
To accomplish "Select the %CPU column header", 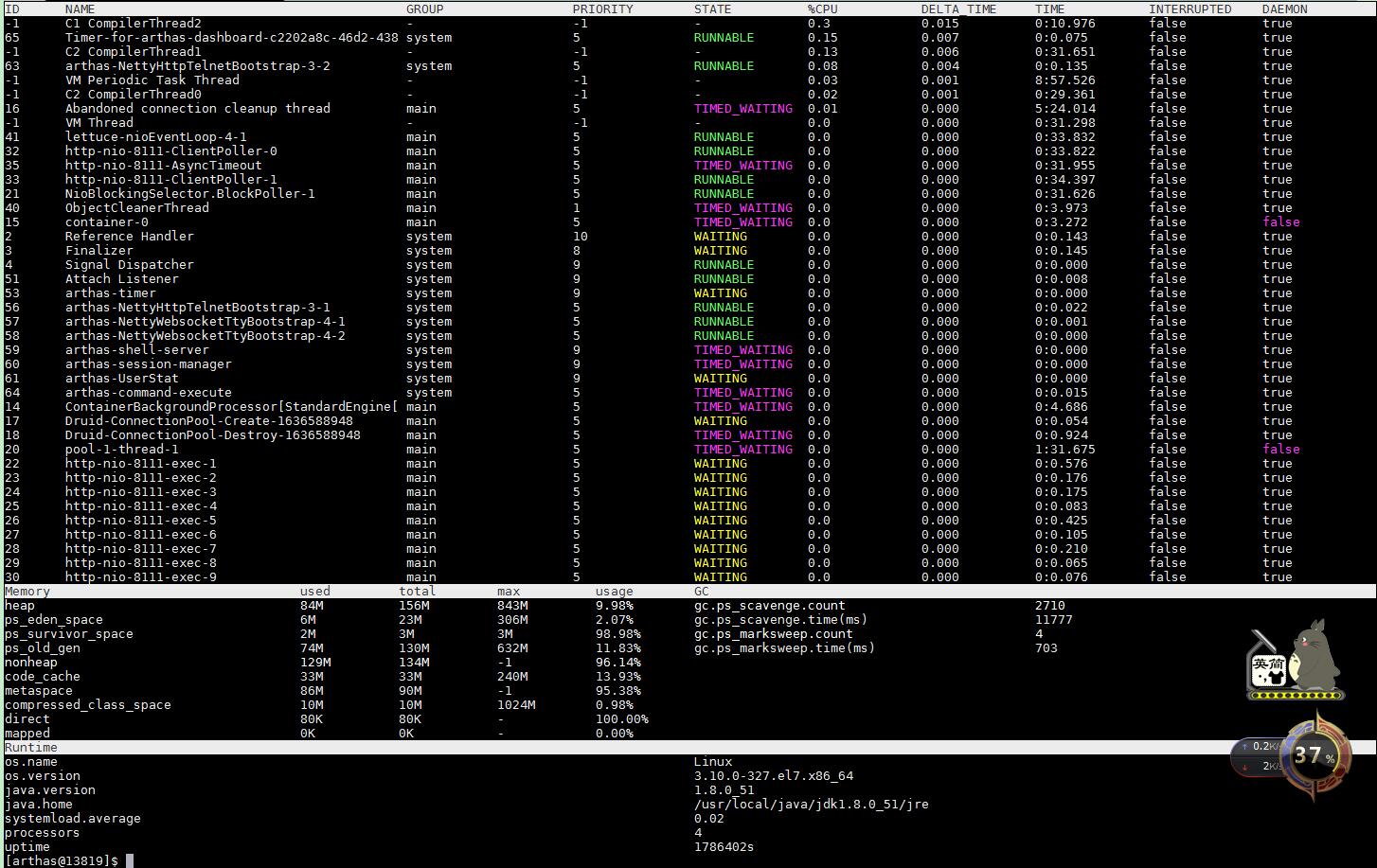I will [823, 9].
